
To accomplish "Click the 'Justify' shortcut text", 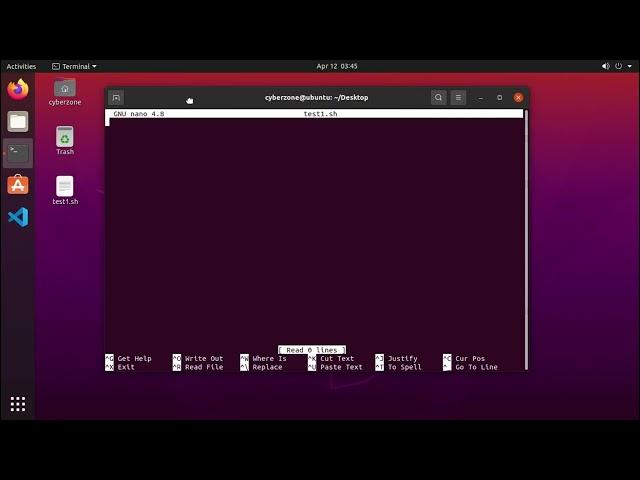I will (402, 358).
